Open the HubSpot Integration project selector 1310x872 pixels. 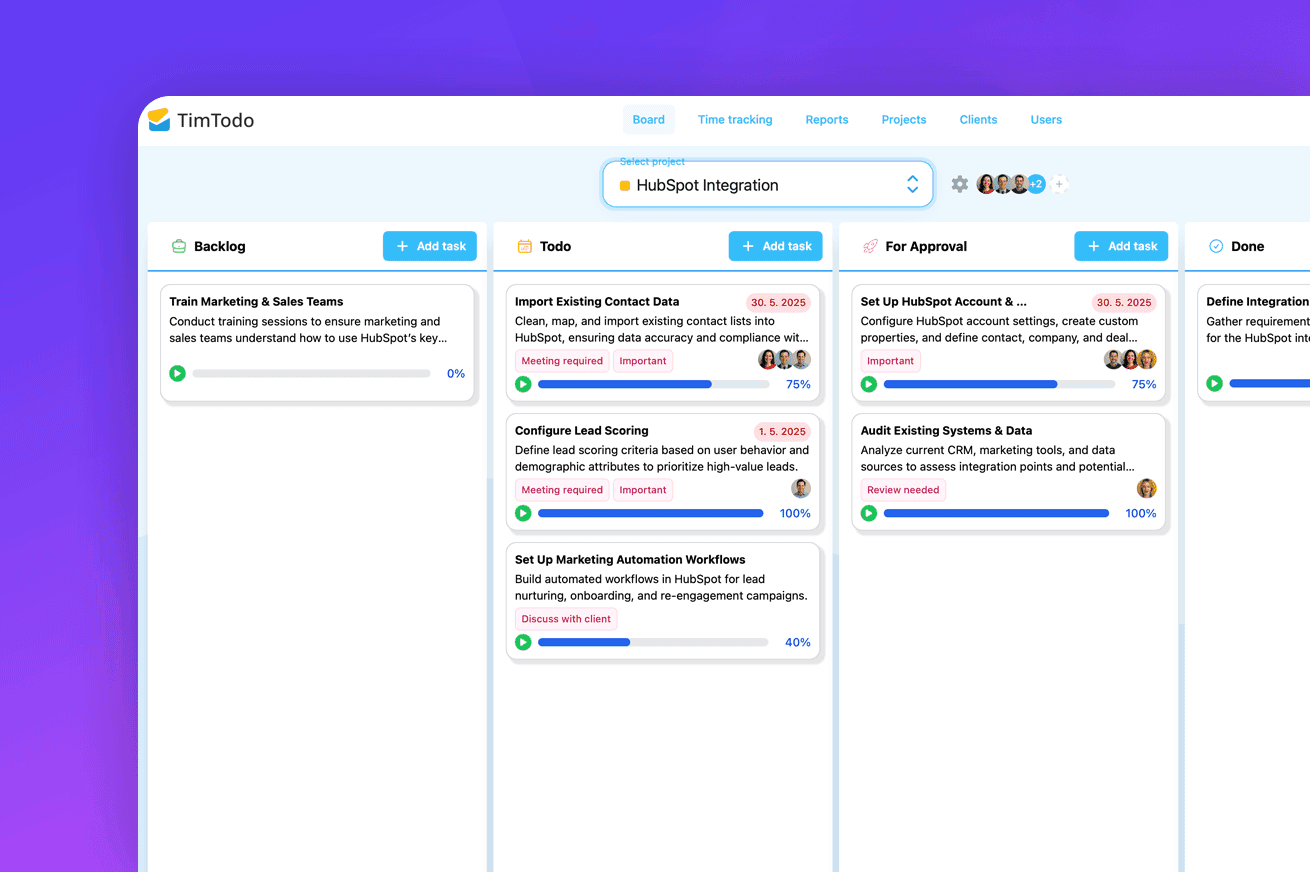click(x=767, y=184)
